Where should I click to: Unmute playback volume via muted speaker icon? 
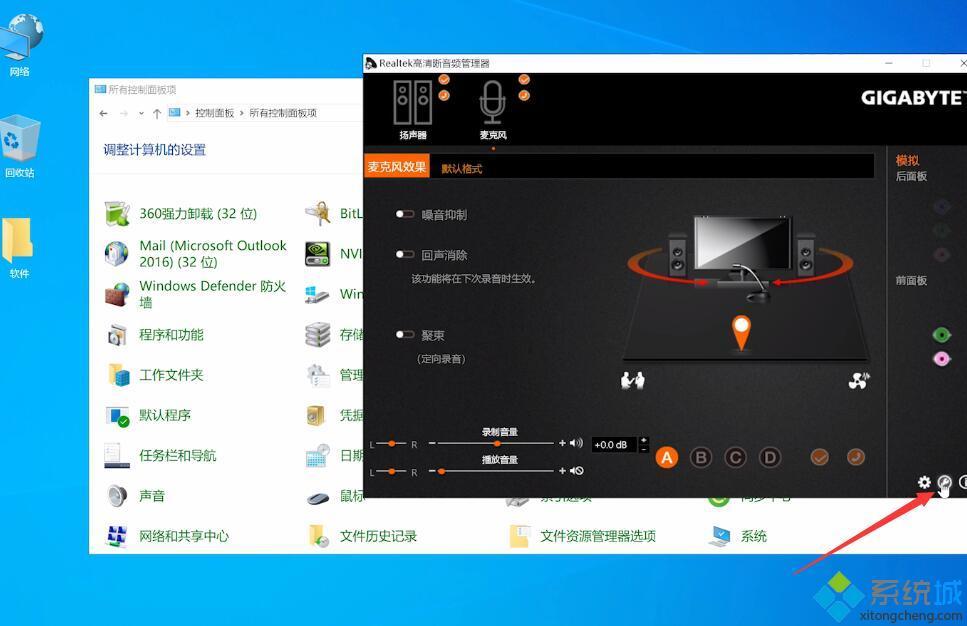(578, 470)
